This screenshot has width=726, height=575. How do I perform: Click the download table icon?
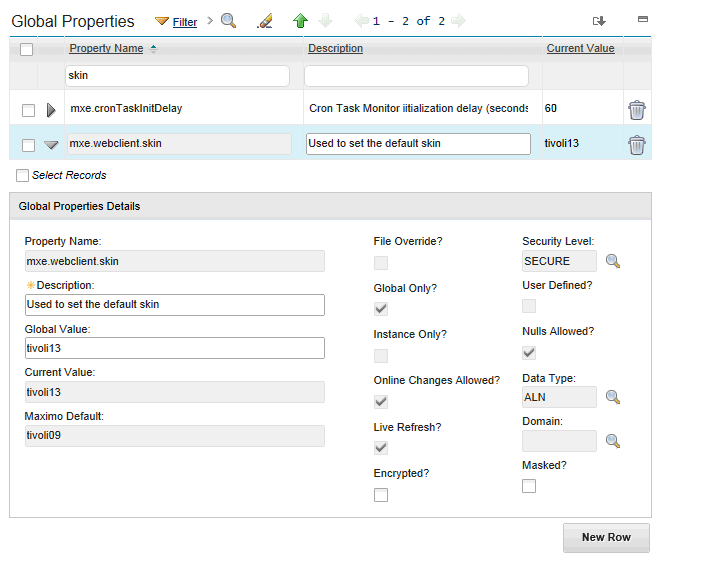(599, 21)
